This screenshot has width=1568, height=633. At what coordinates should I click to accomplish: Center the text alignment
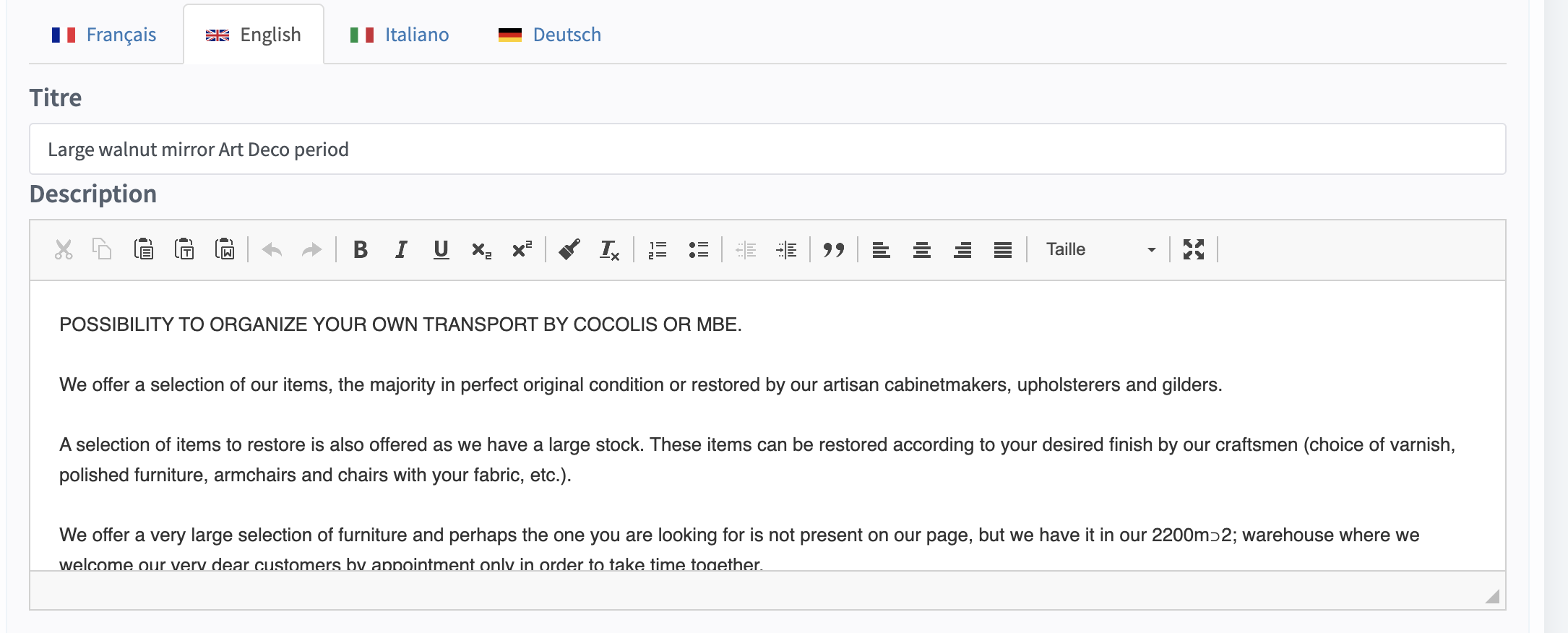point(921,250)
